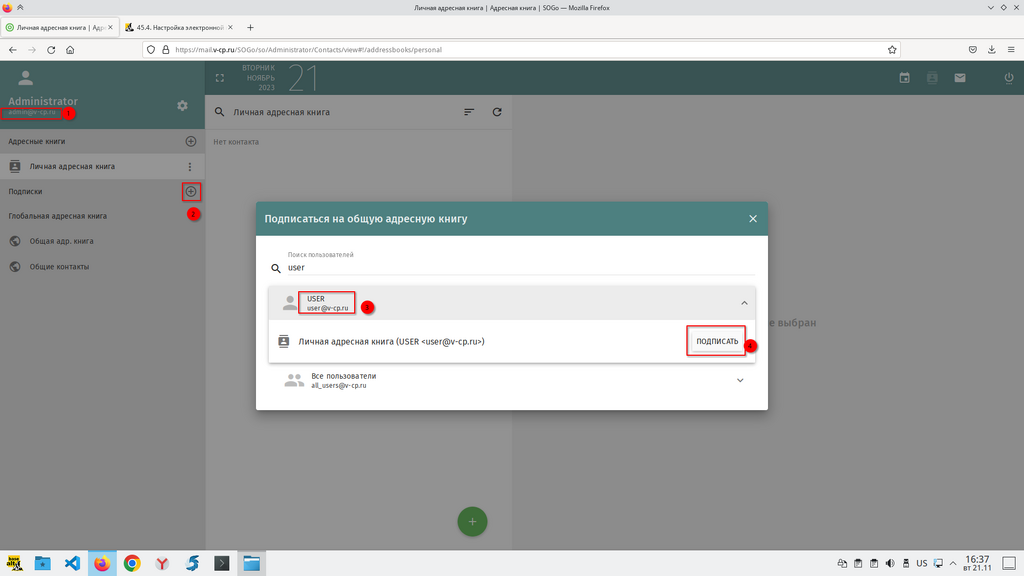Add a new subscription with plus icon

[x=191, y=191]
